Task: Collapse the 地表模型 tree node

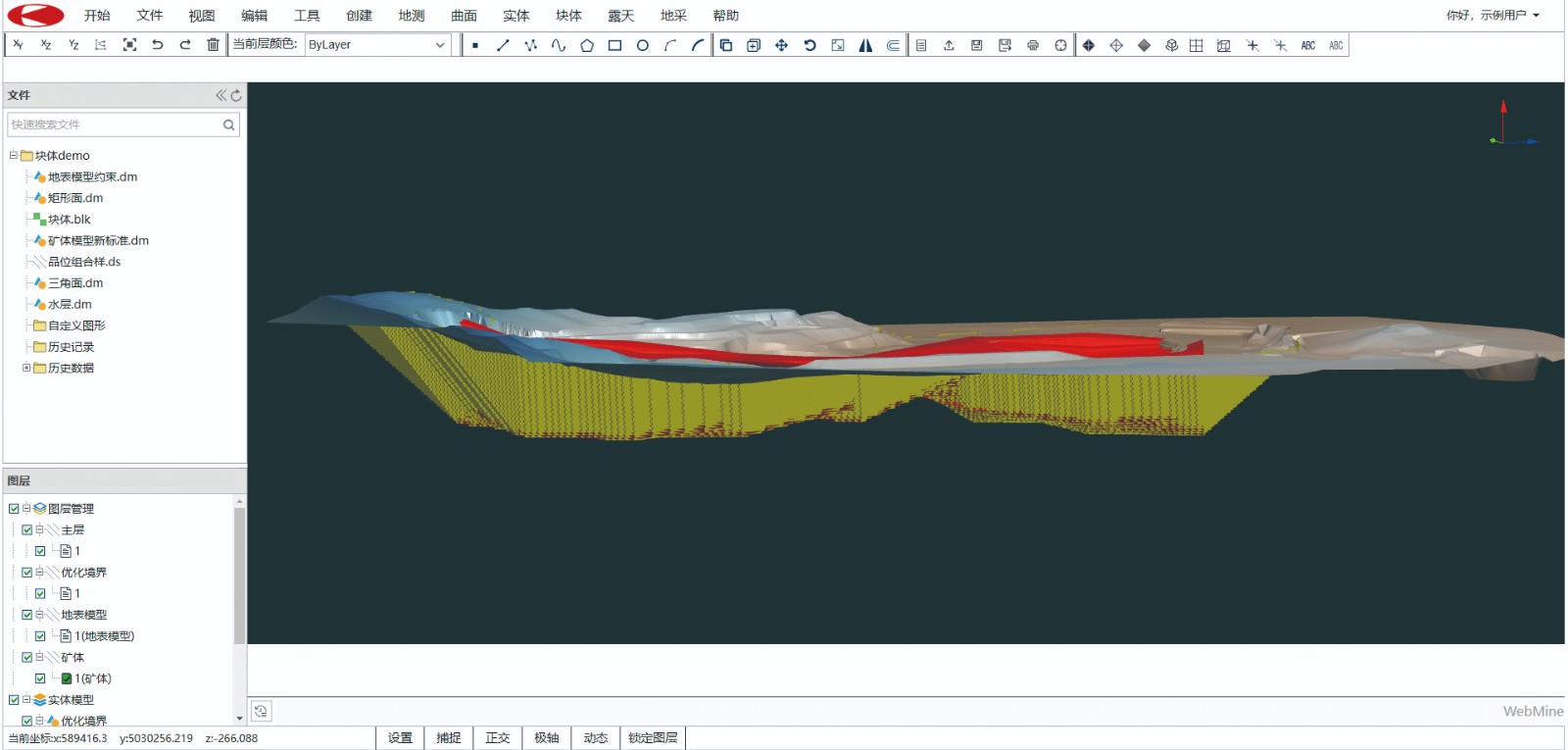Action: [39, 615]
